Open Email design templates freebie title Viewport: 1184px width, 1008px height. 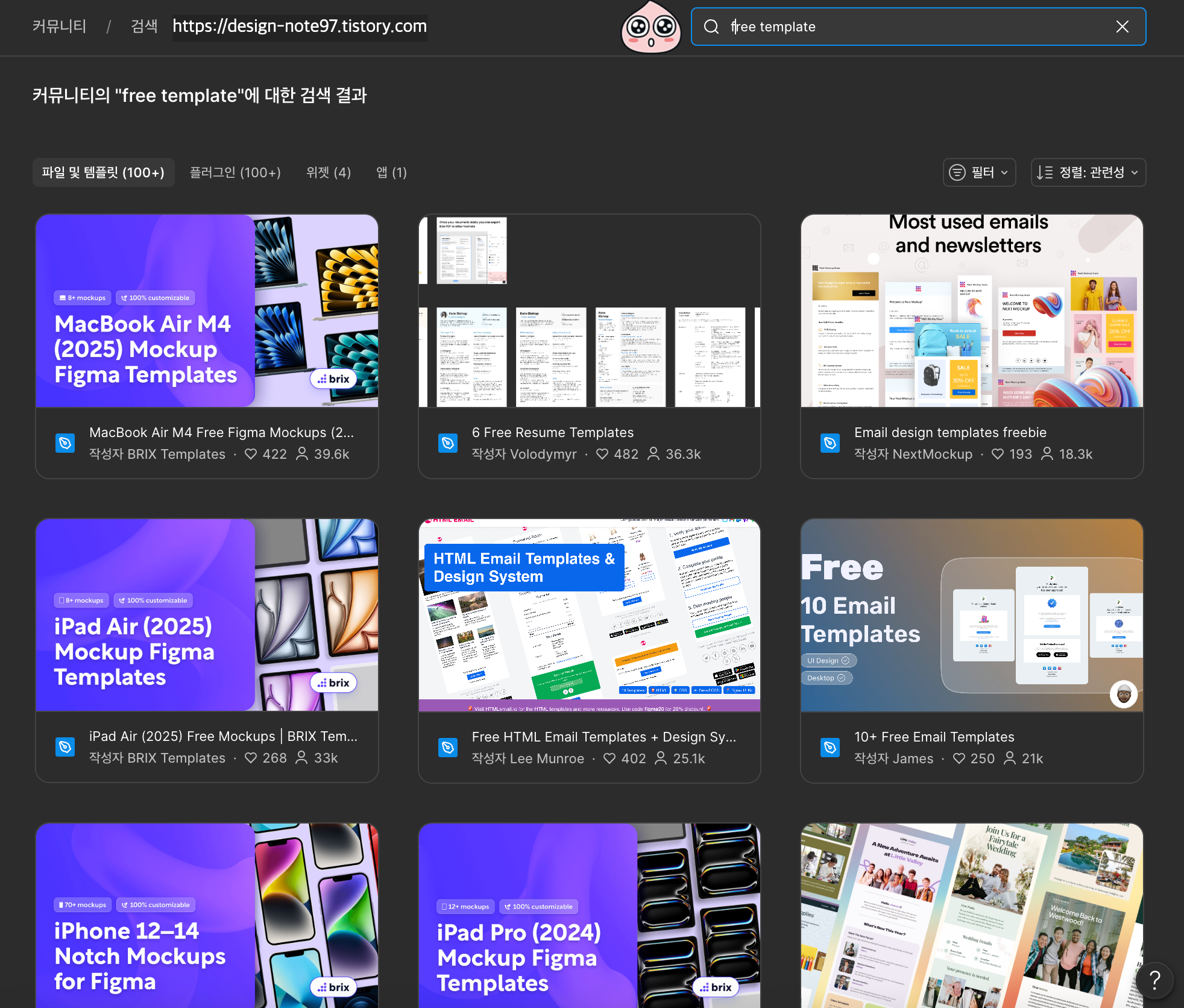951,432
